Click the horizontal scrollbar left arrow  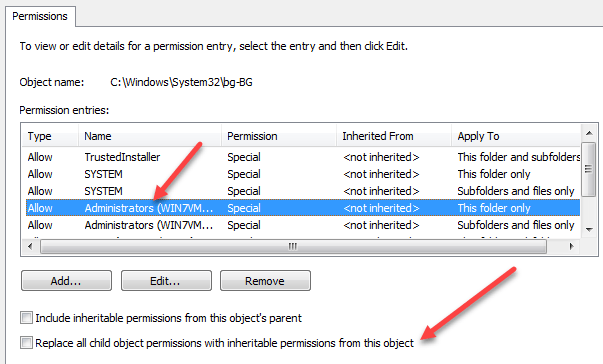tap(30, 246)
